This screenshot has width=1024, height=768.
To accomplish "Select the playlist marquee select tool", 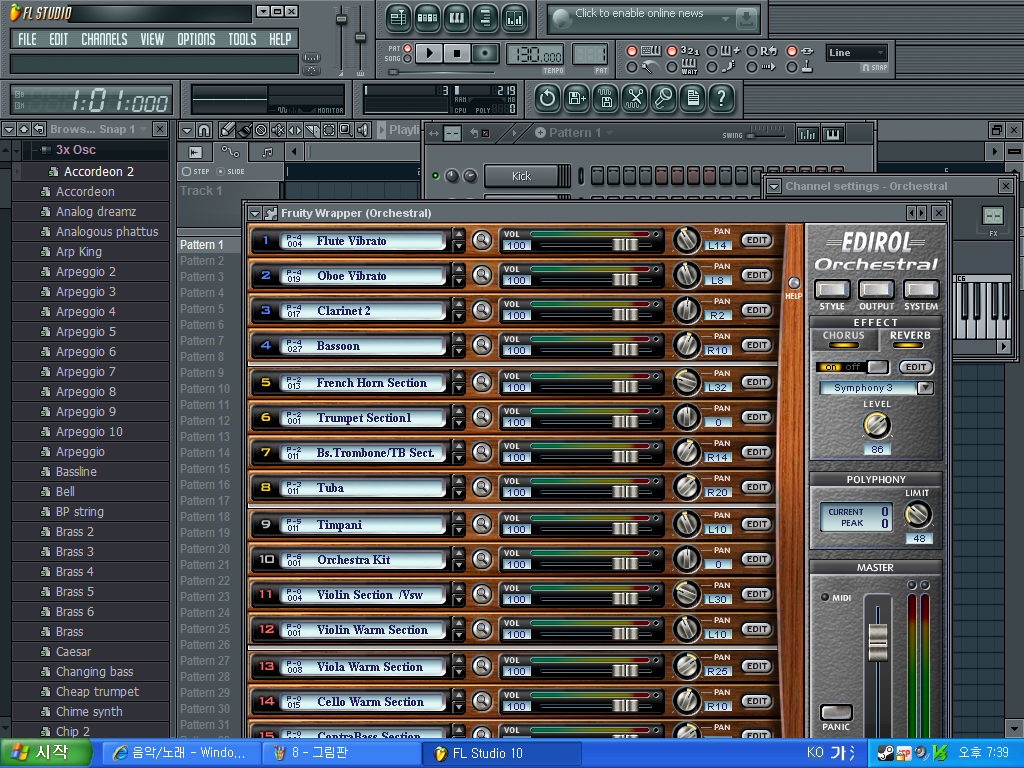I will (x=329, y=130).
